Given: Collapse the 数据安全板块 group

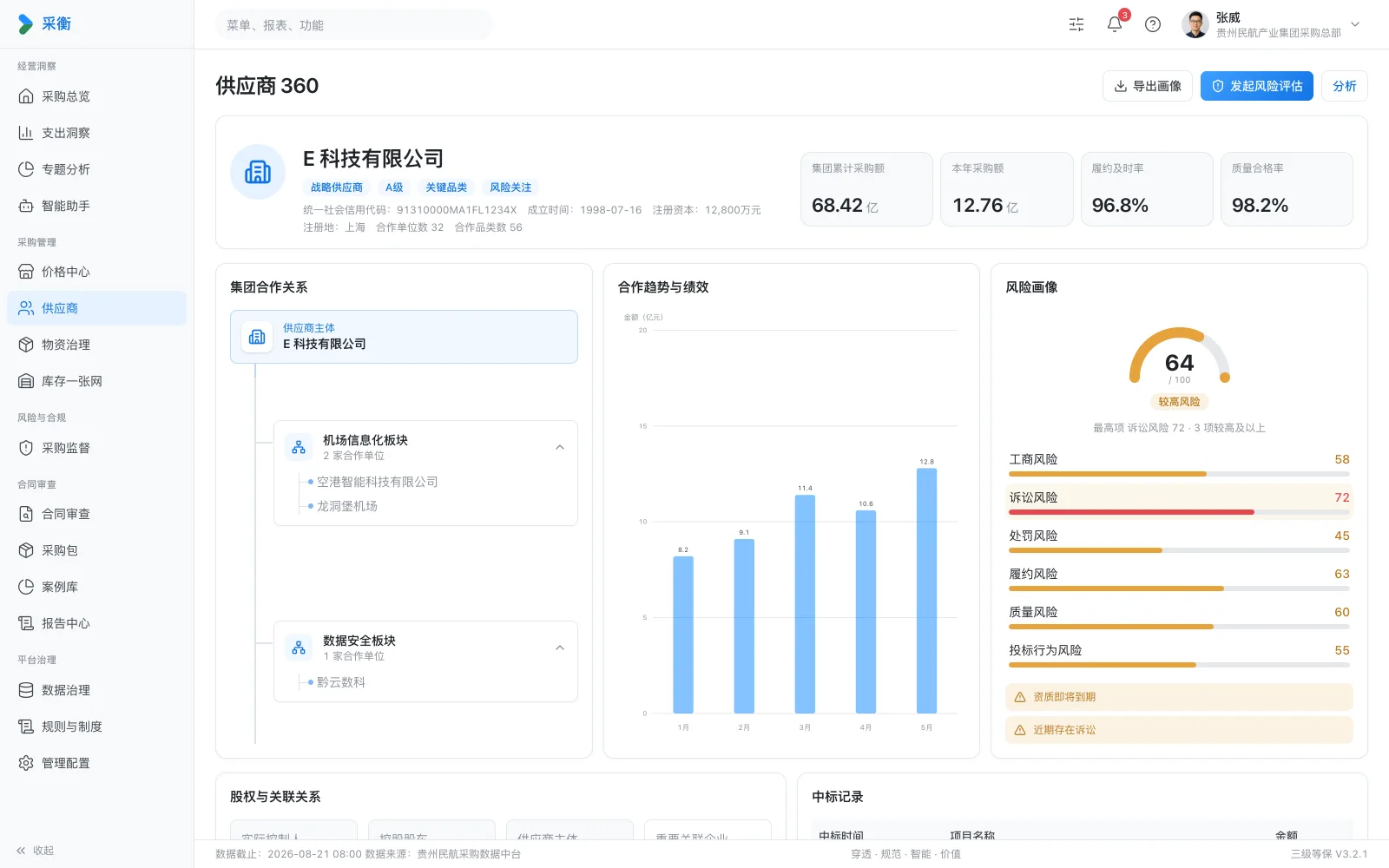Looking at the screenshot, I should 560,648.
